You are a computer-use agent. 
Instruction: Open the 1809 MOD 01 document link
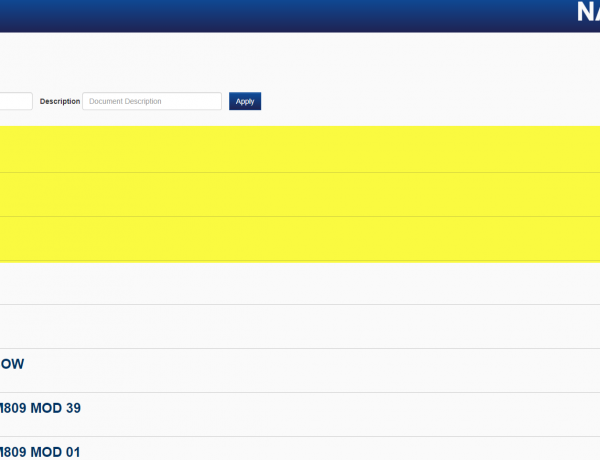tap(40, 451)
